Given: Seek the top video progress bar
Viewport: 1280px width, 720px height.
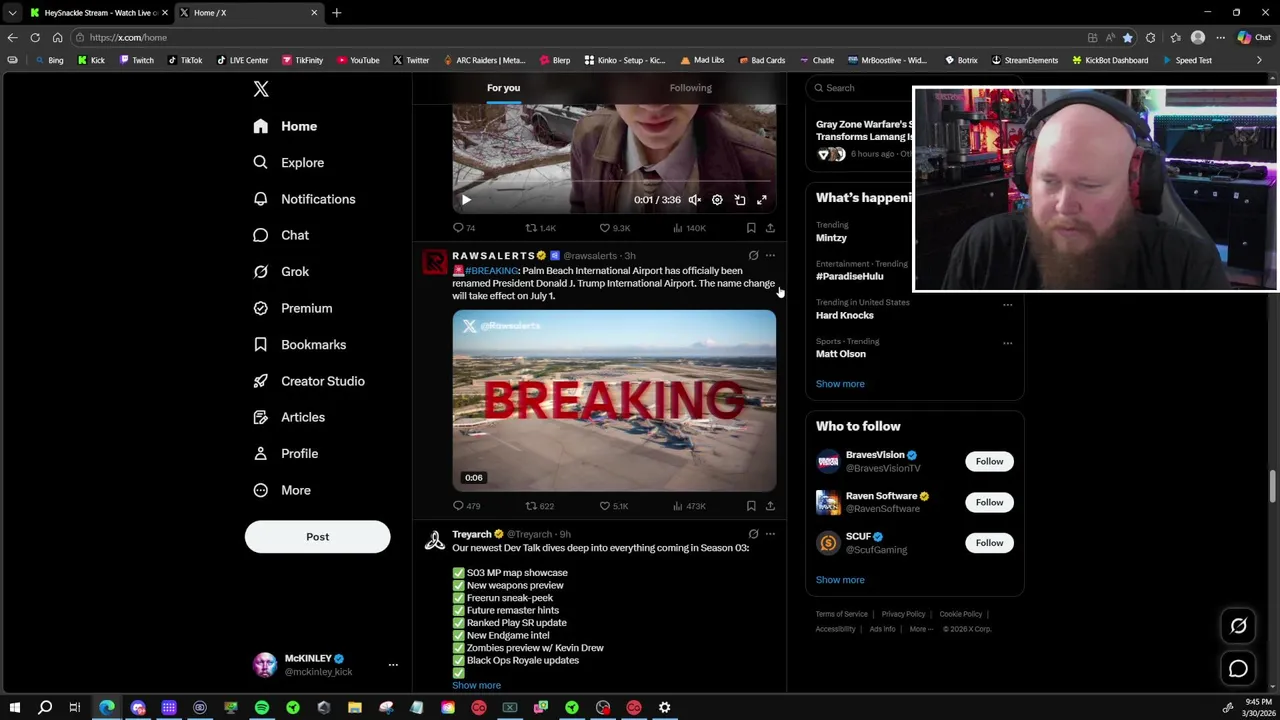Looking at the screenshot, I should (x=614, y=182).
